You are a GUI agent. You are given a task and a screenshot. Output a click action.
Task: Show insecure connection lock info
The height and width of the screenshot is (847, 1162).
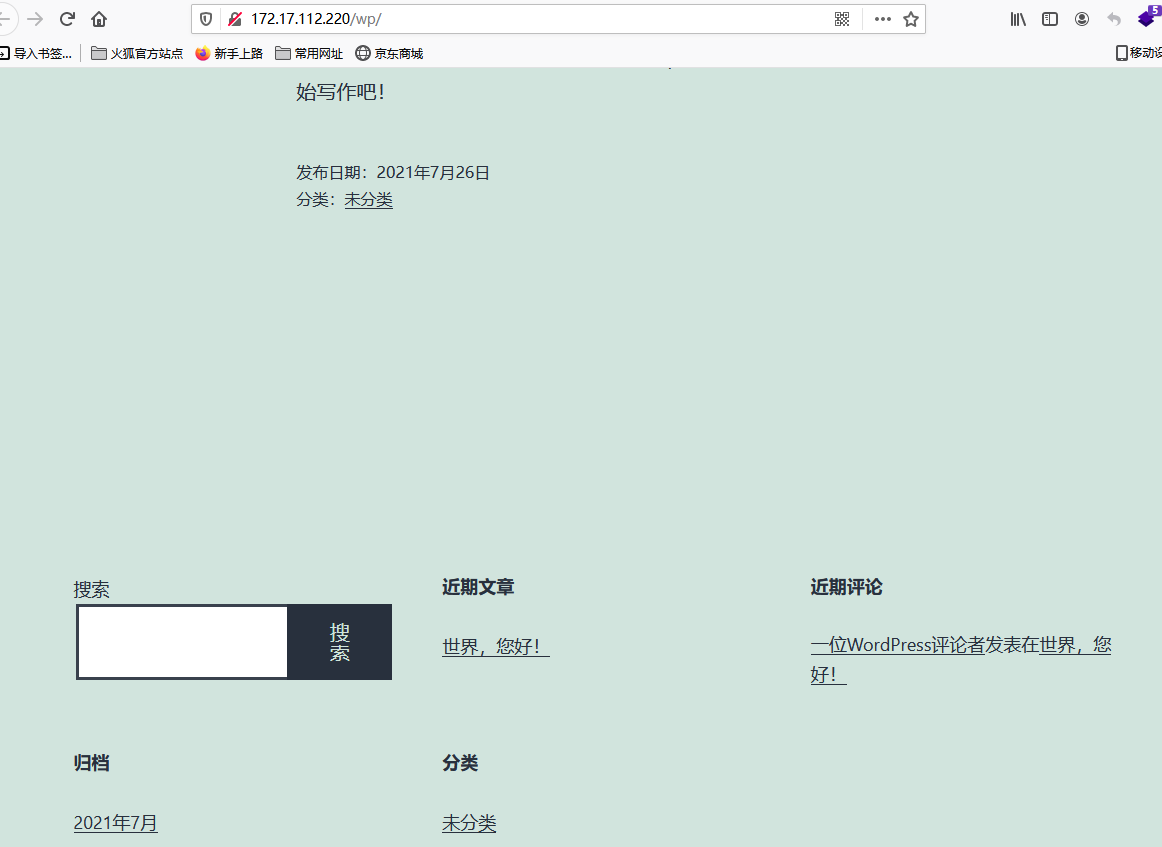pyautogui.click(x=235, y=19)
